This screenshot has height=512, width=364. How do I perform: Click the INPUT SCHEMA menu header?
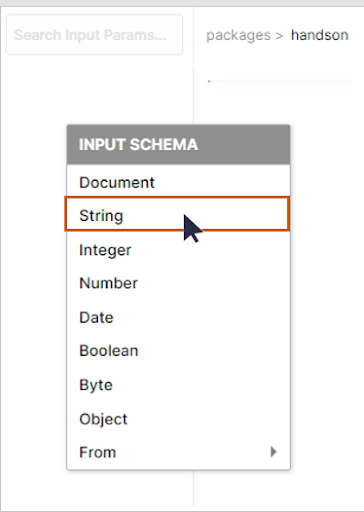(x=178, y=145)
